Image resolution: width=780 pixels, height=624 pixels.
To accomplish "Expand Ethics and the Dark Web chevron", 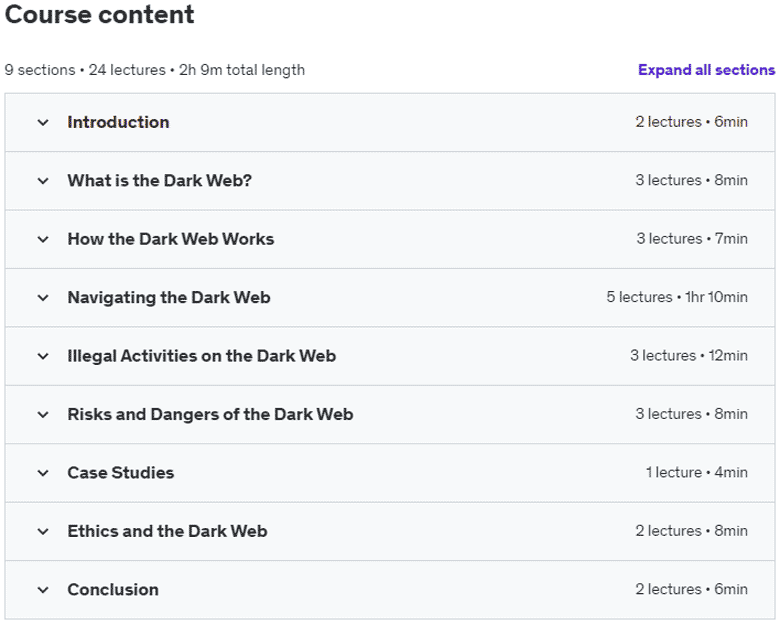I will coord(43,531).
